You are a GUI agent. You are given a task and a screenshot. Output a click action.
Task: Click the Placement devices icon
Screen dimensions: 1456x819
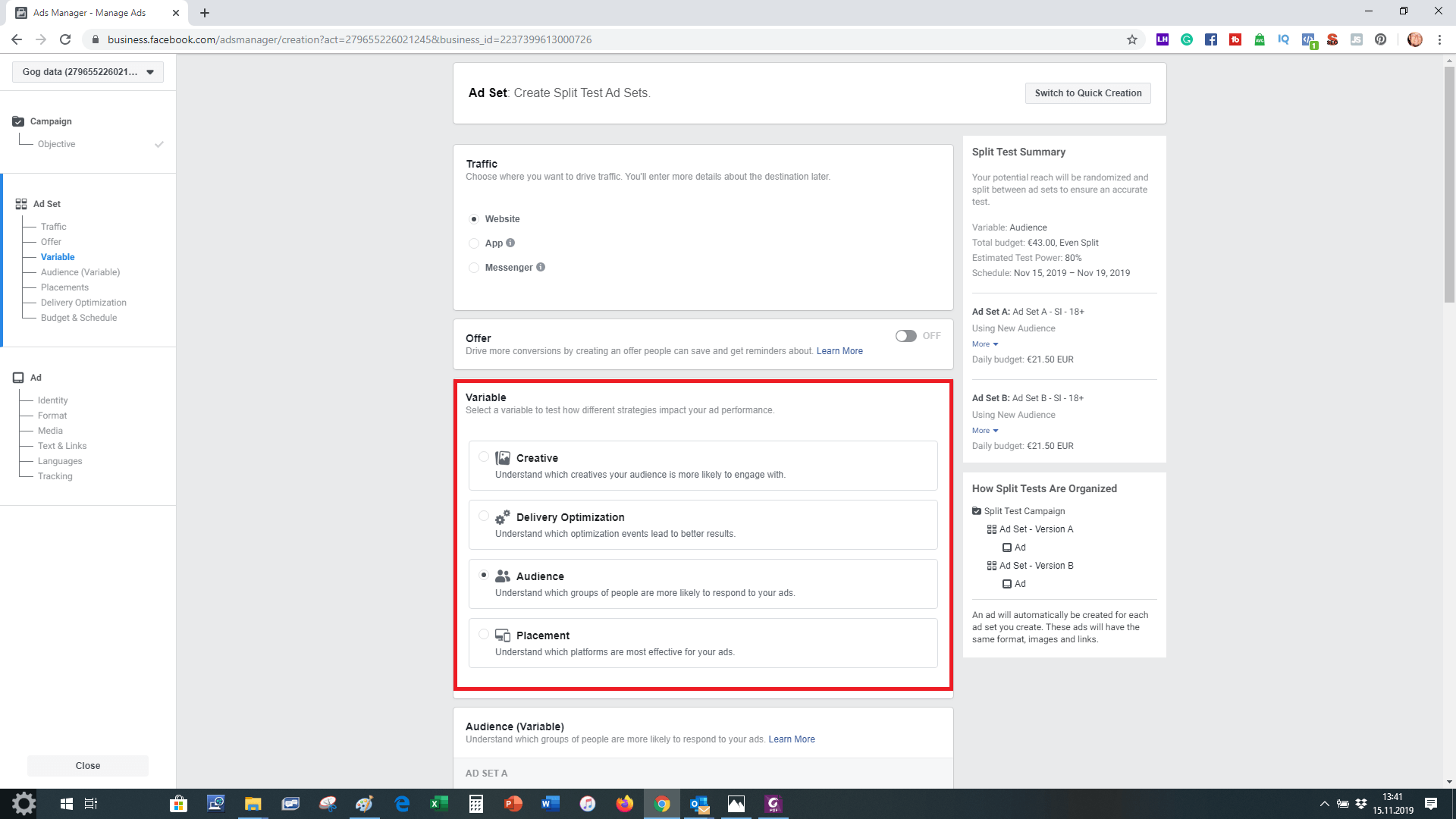click(503, 635)
